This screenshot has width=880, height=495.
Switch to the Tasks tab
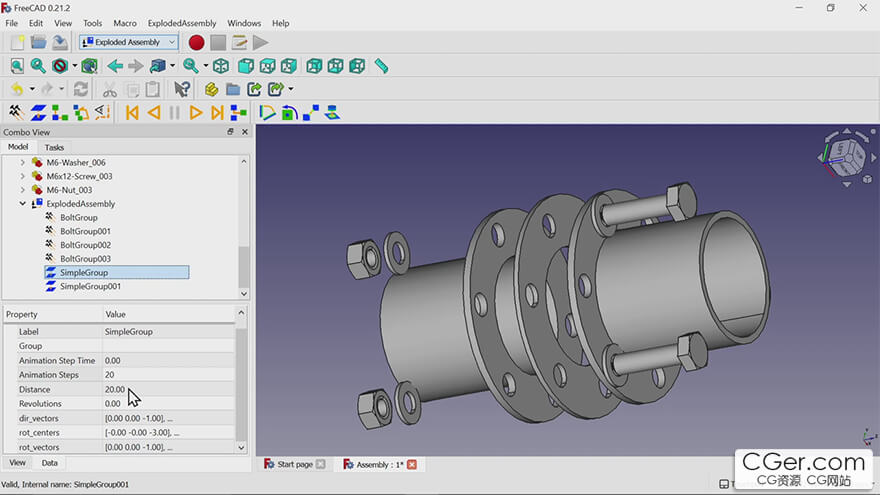54,147
